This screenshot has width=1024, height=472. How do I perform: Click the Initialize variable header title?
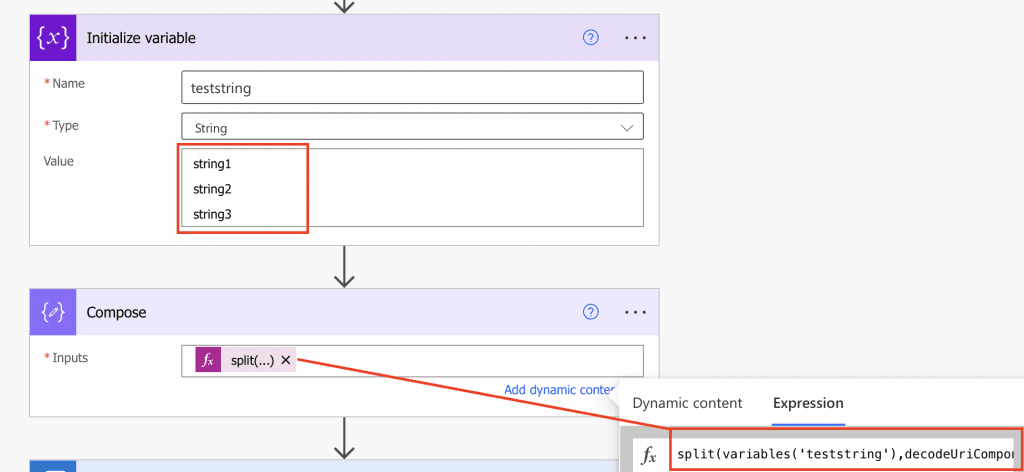coord(141,38)
